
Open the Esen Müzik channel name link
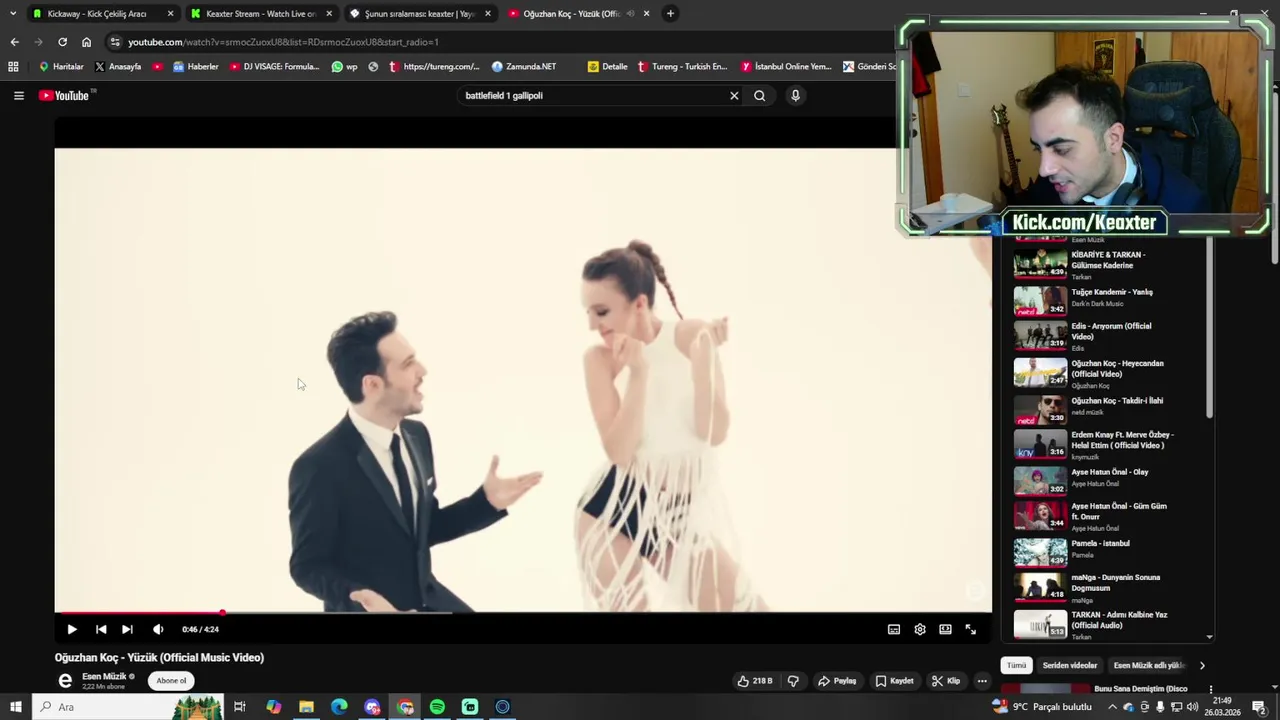click(x=104, y=677)
